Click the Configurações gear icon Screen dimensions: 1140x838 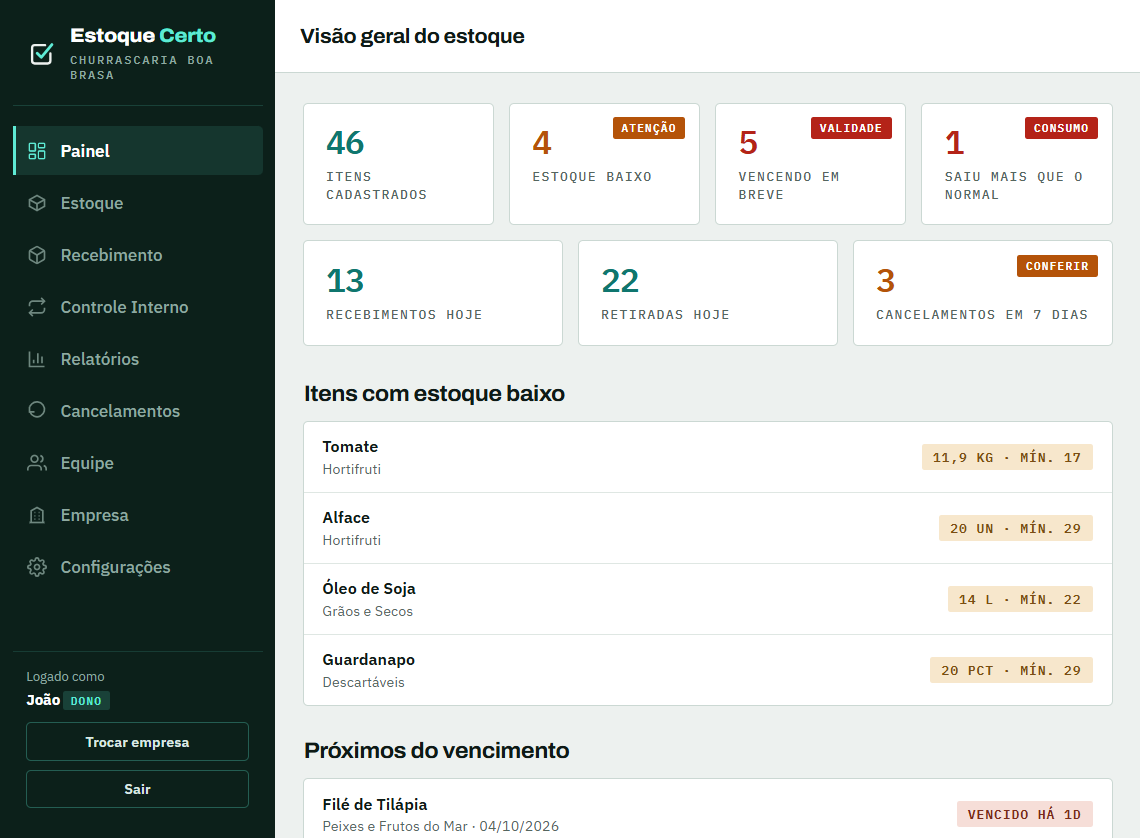(x=37, y=567)
